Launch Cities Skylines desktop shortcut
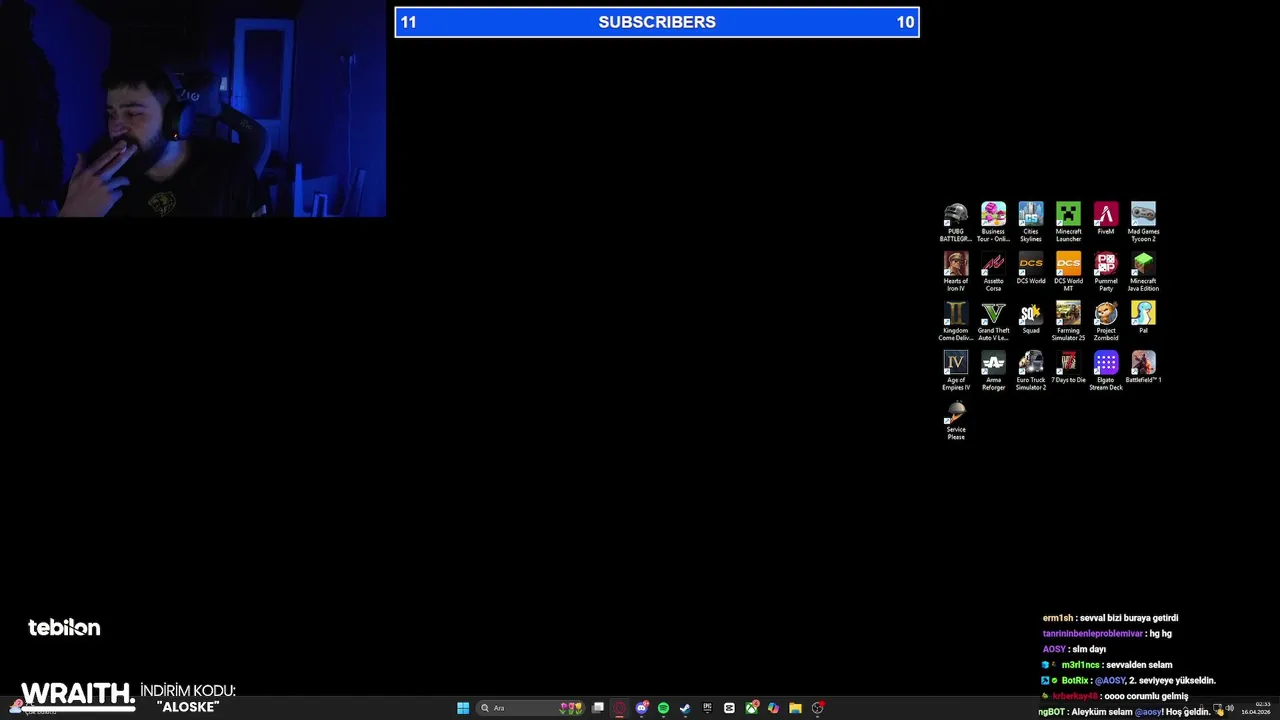This screenshot has height=720, width=1280. coord(1031,222)
